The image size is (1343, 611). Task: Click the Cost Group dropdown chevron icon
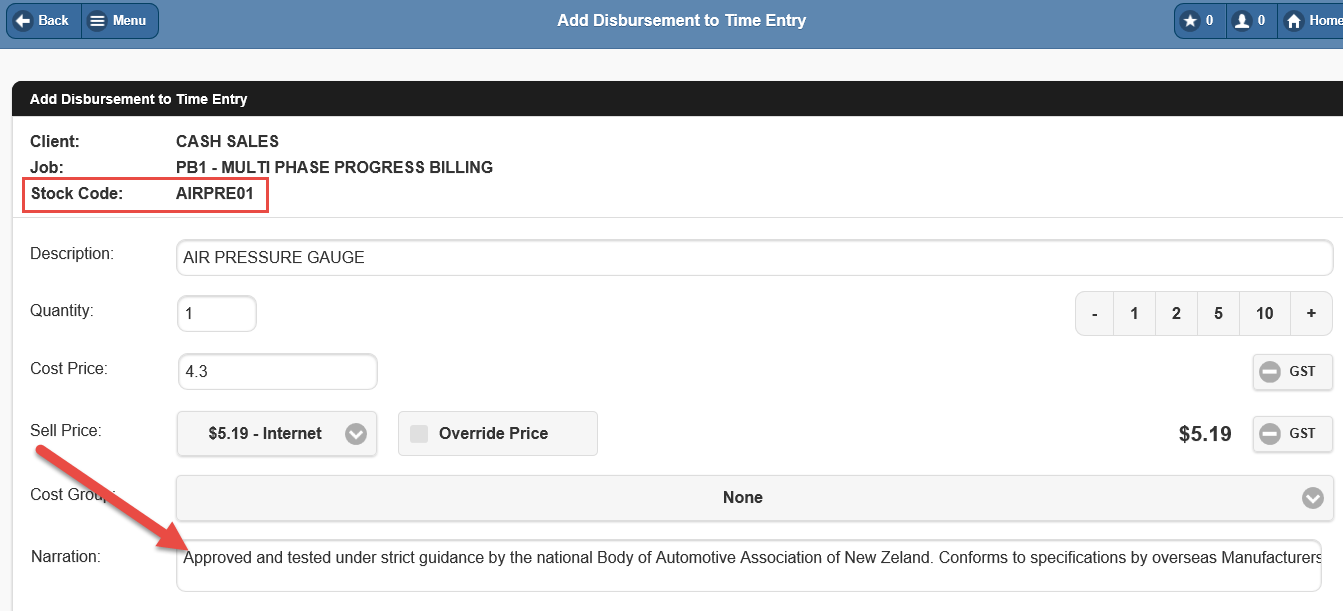[1312, 497]
